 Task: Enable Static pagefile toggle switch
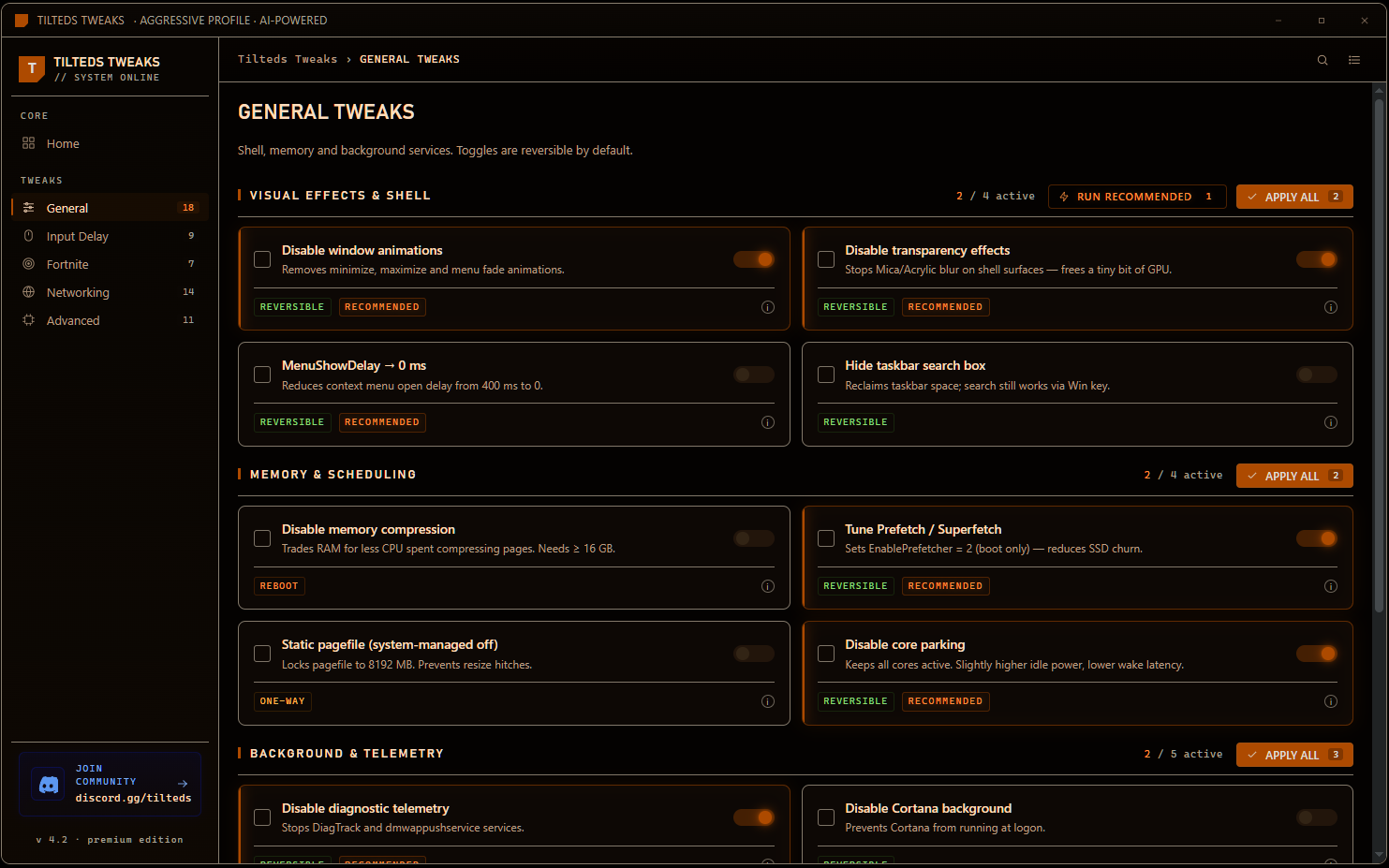coord(754,654)
